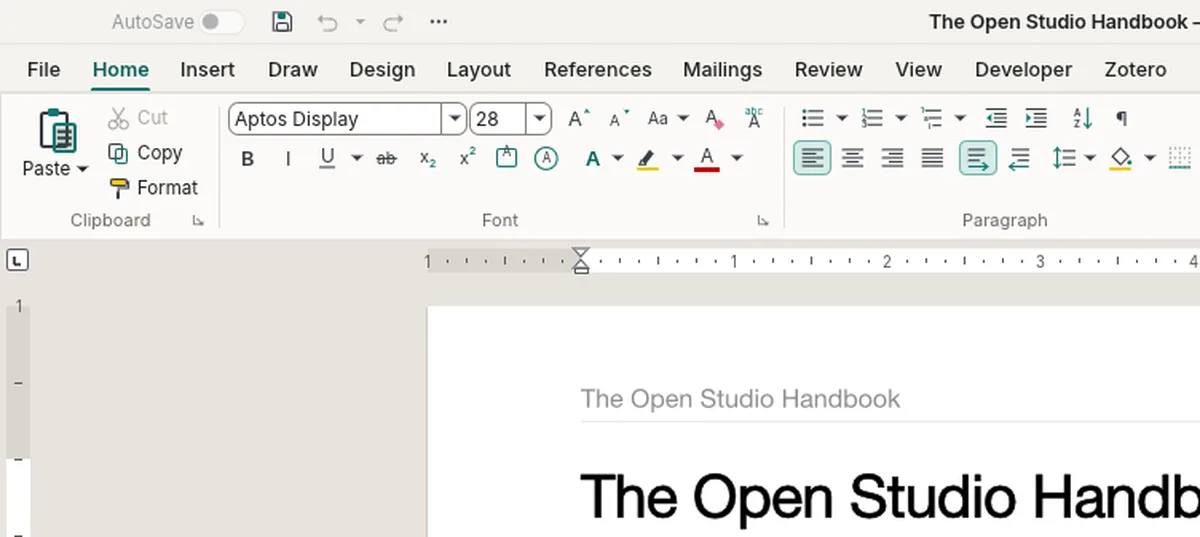Toggle underline formatting
This screenshot has height=537, width=1200.
point(327,158)
